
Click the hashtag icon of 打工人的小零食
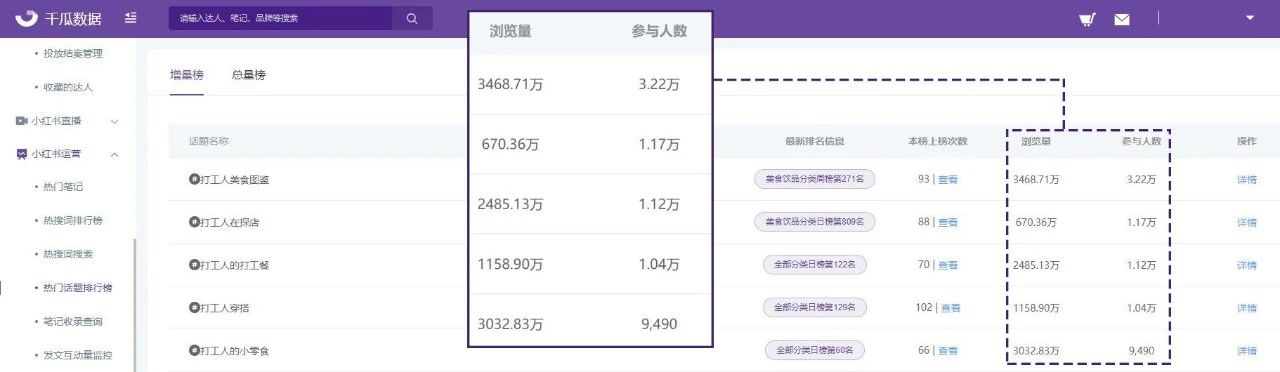[x=194, y=351]
